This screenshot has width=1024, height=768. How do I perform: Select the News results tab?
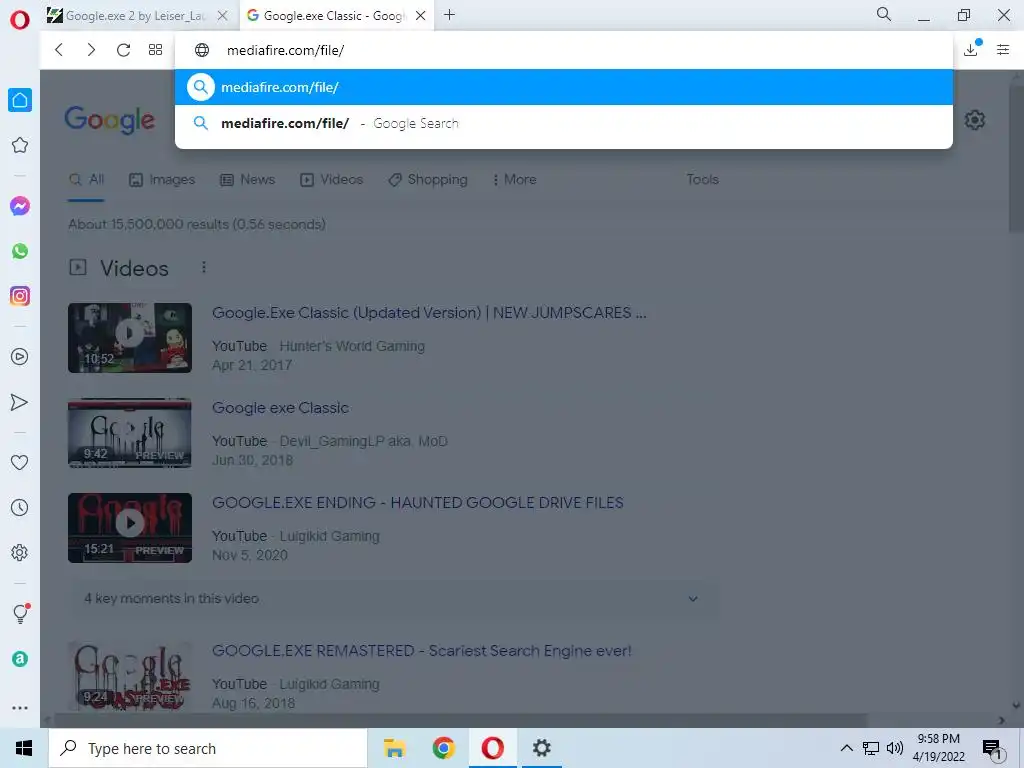pyautogui.click(x=248, y=180)
